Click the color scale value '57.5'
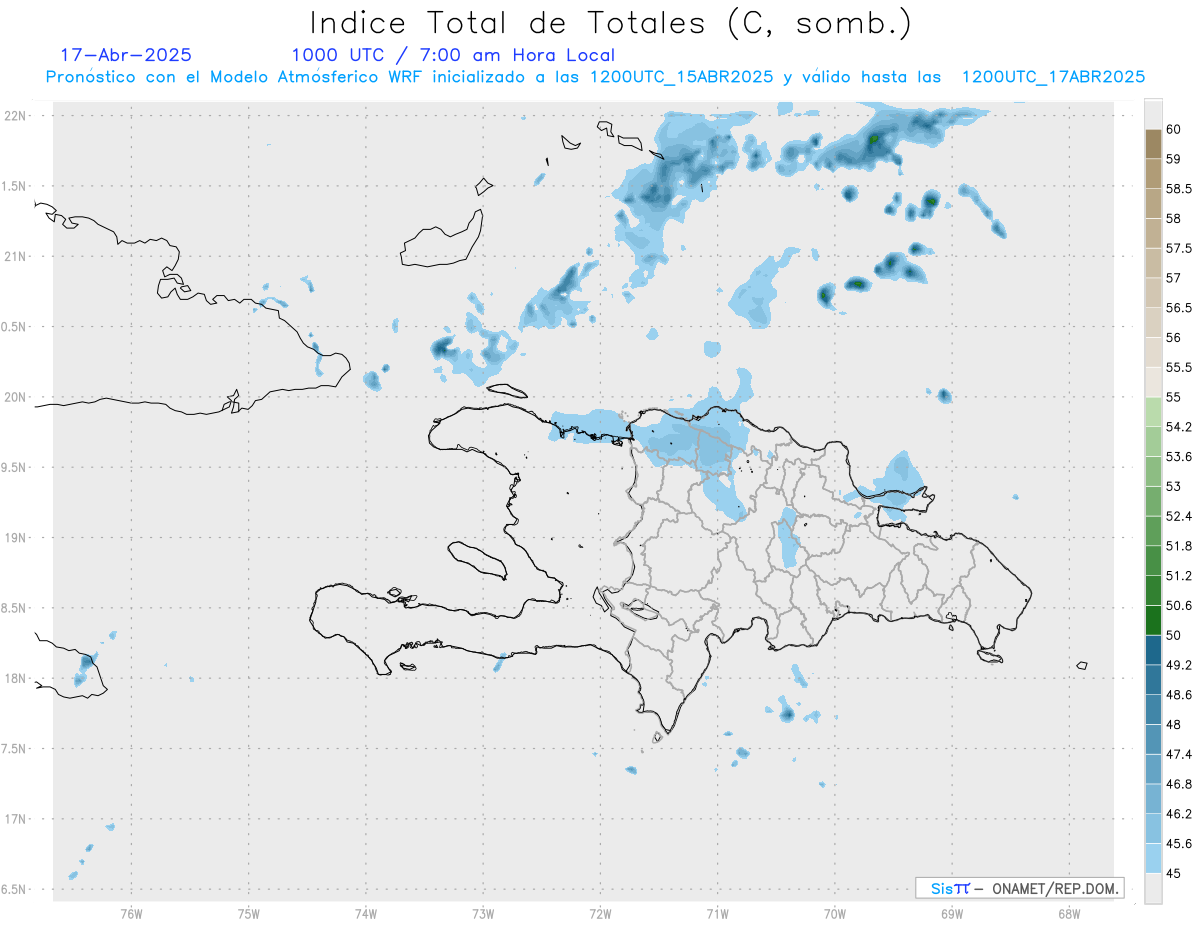Viewport: 1200px width, 927px height. coord(1178,248)
